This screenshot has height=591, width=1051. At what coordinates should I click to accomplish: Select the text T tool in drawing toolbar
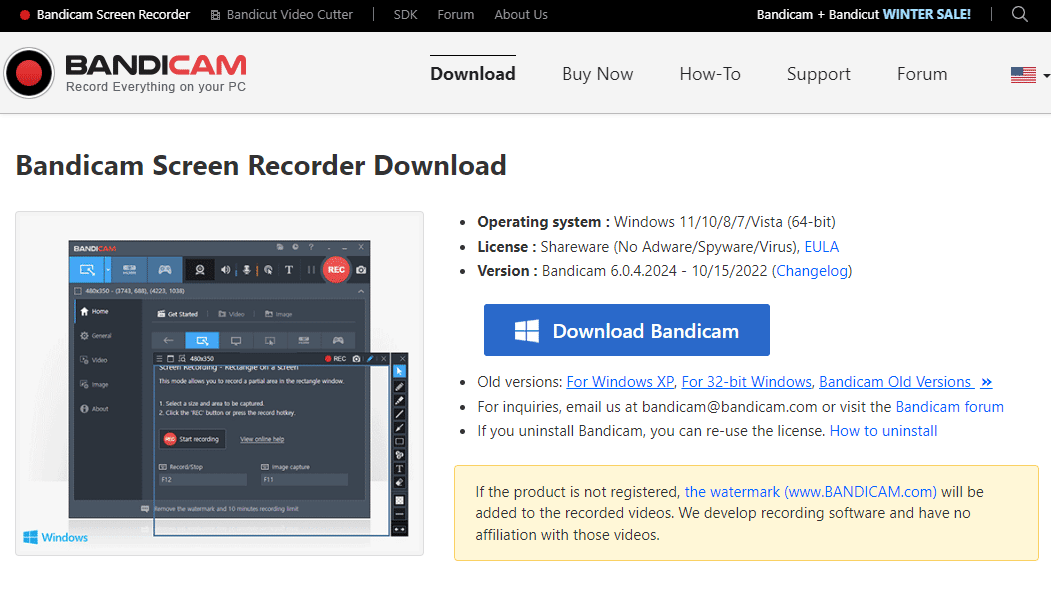click(399, 468)
